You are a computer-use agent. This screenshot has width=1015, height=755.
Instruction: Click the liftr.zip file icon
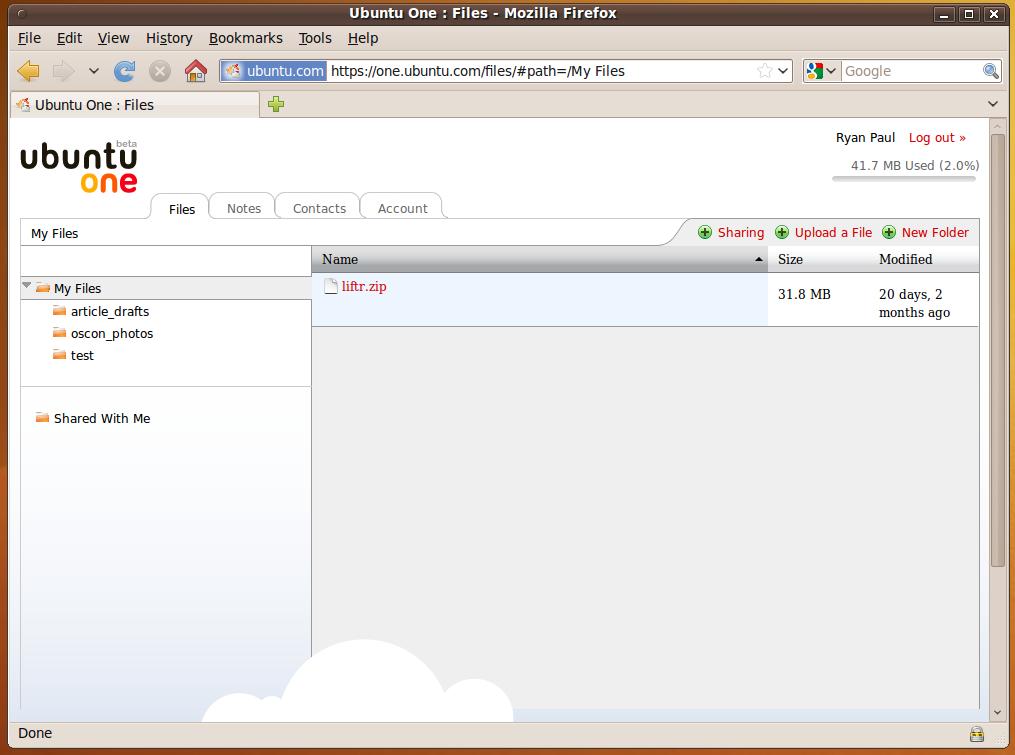coord(331,286)
